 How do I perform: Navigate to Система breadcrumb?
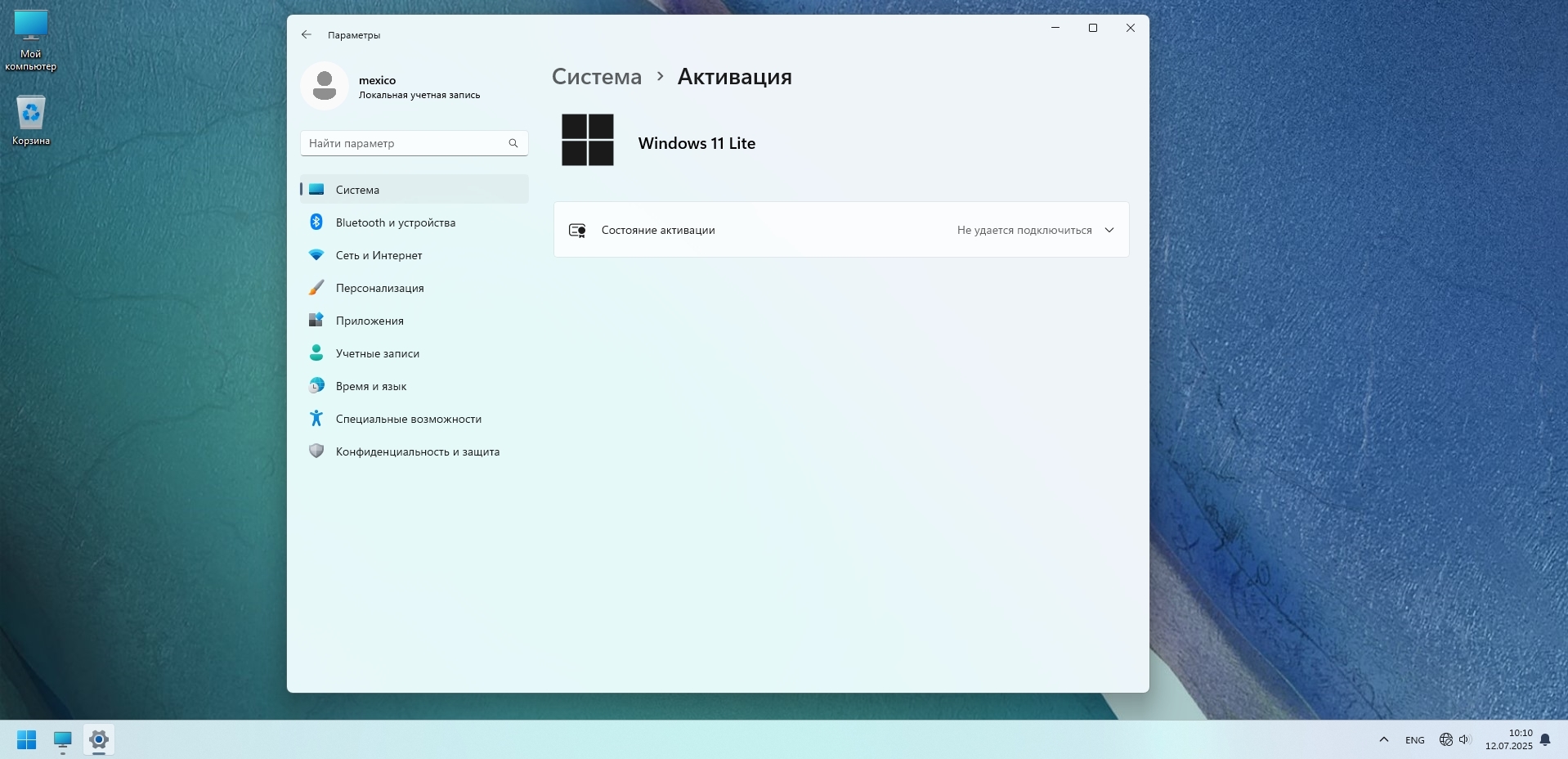pos(597,77)
